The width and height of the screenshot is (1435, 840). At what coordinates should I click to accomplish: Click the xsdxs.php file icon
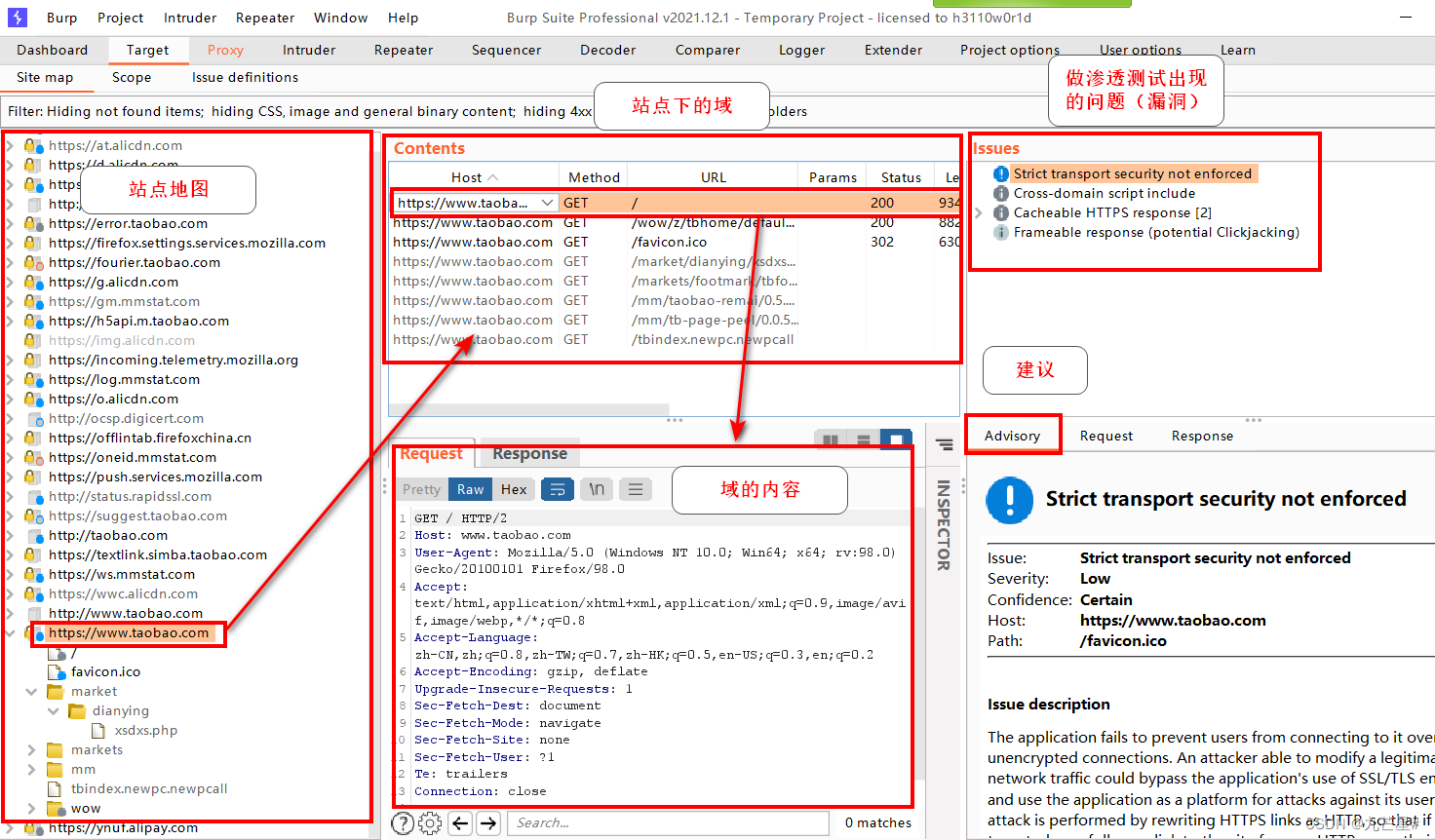[98, 730]
